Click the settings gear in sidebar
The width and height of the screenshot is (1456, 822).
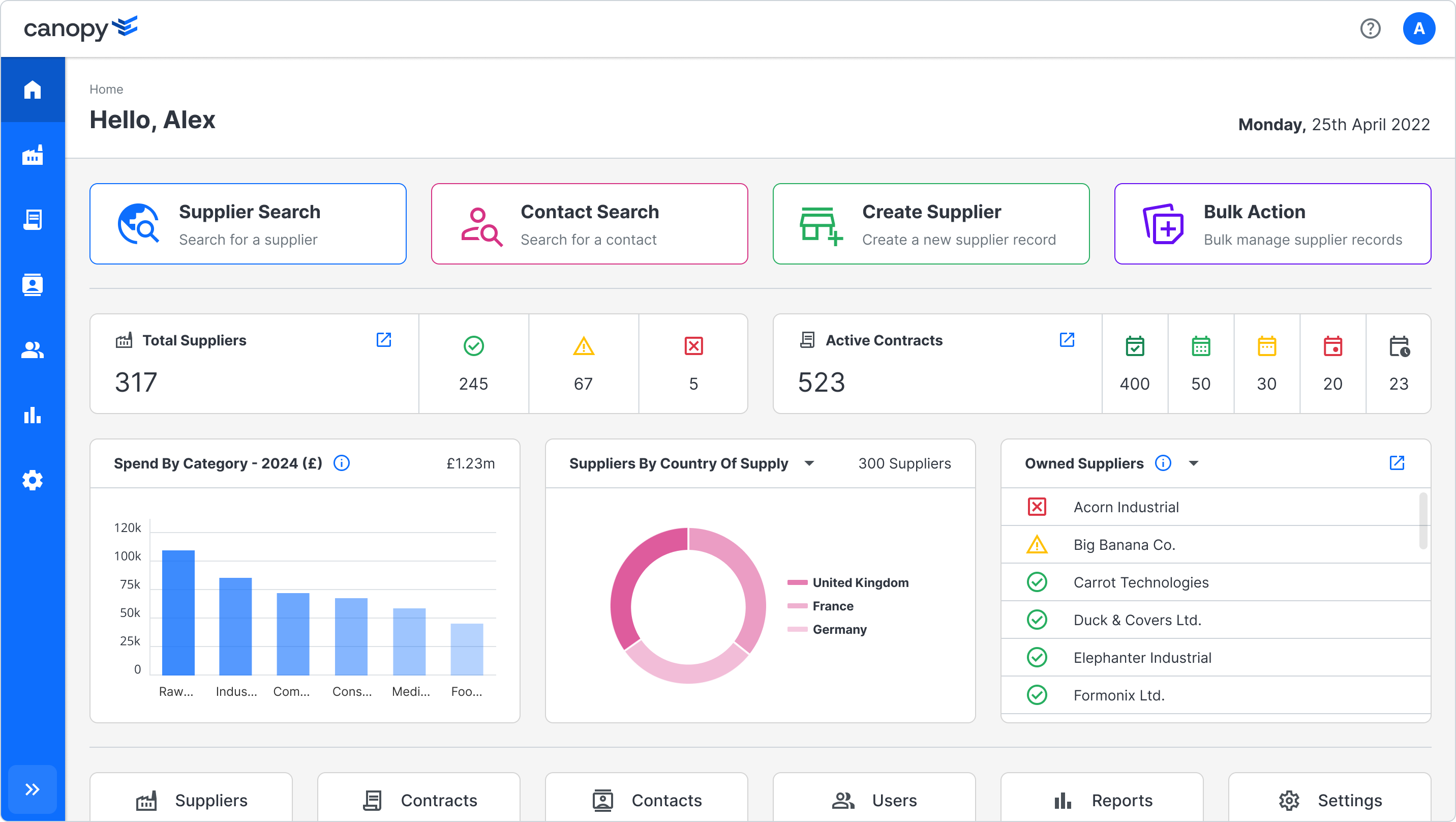pyautogui.click(x=32, y=480)
